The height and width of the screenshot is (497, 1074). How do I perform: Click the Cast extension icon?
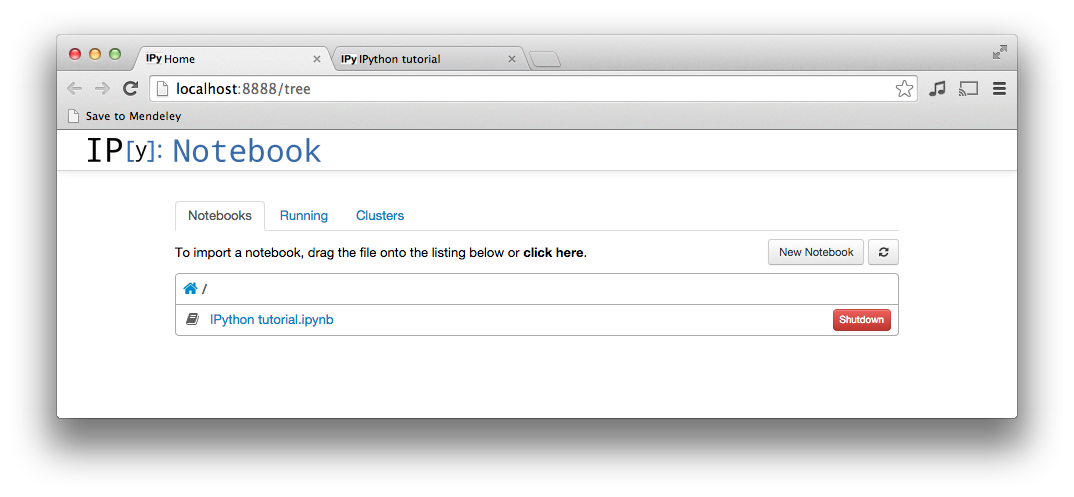coord(968,89)
